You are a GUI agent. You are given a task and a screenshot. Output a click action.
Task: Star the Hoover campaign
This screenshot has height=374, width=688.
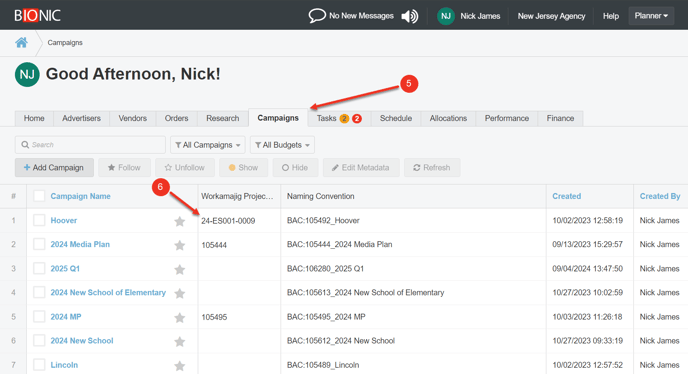click(x=179, y=221)
